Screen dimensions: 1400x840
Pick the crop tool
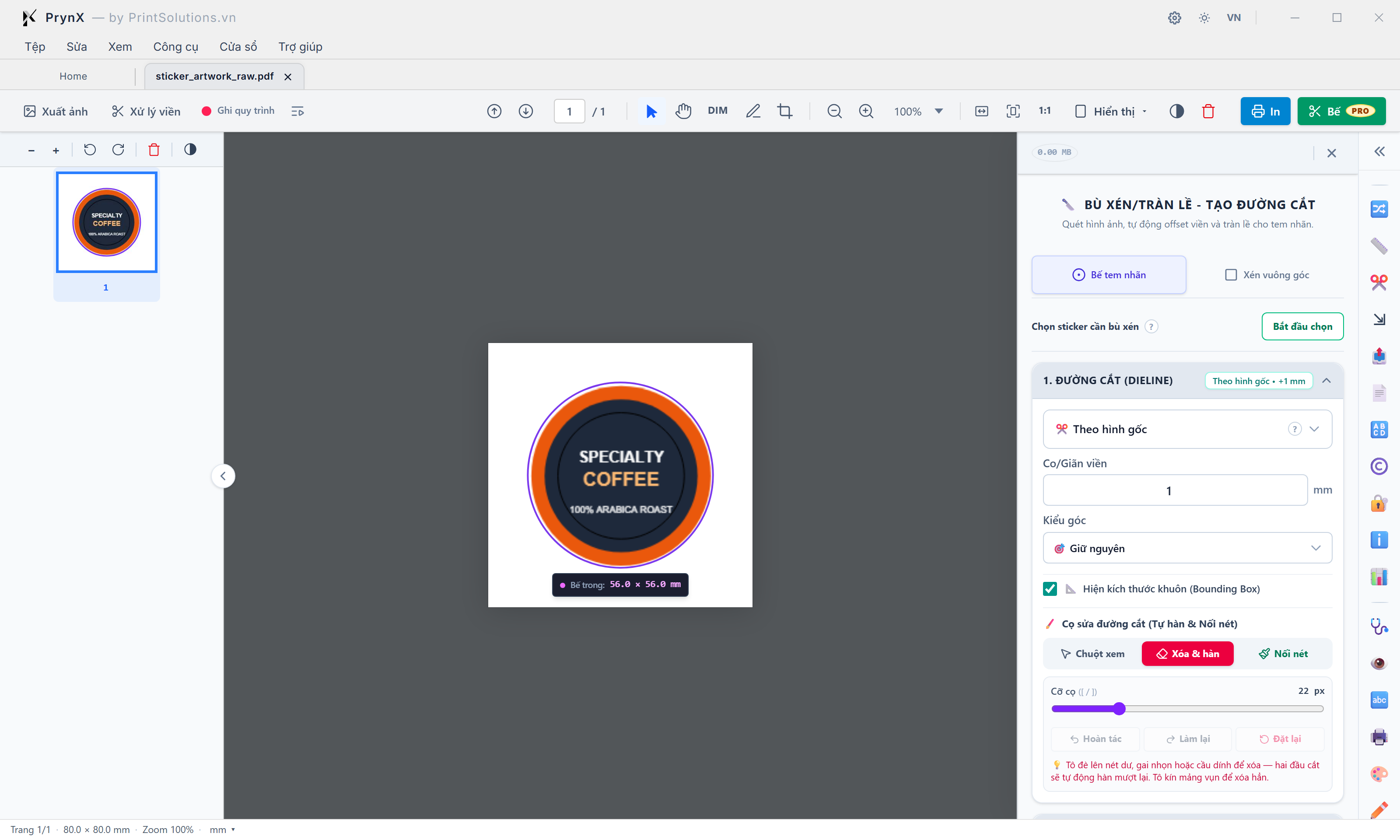[785, 111]
